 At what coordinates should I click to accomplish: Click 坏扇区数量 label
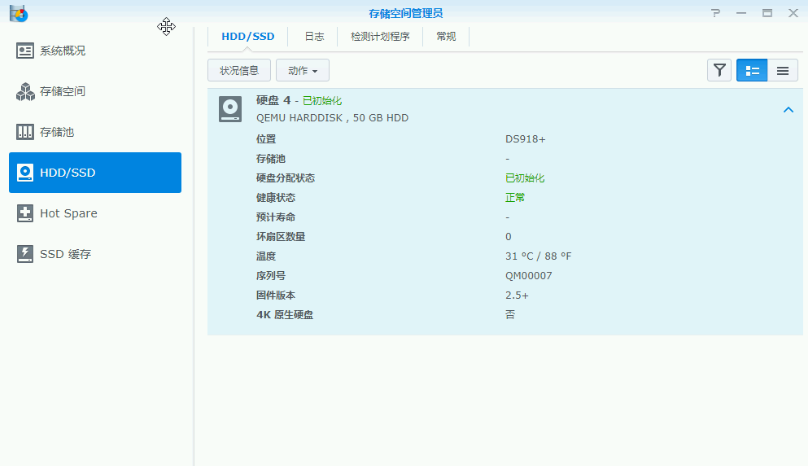pyautogui.click(x=280, y=237)
